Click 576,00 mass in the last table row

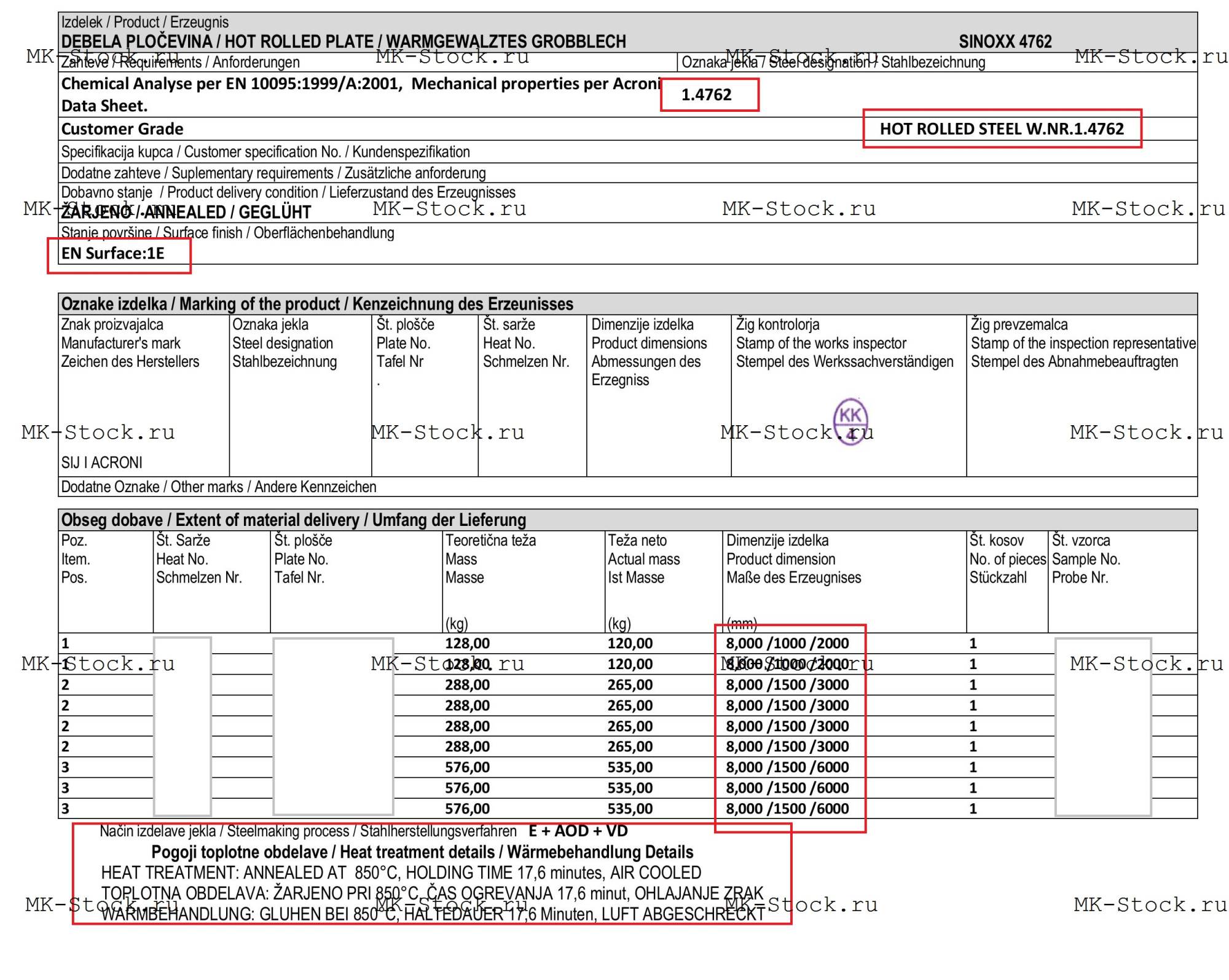tap(468, 809)
